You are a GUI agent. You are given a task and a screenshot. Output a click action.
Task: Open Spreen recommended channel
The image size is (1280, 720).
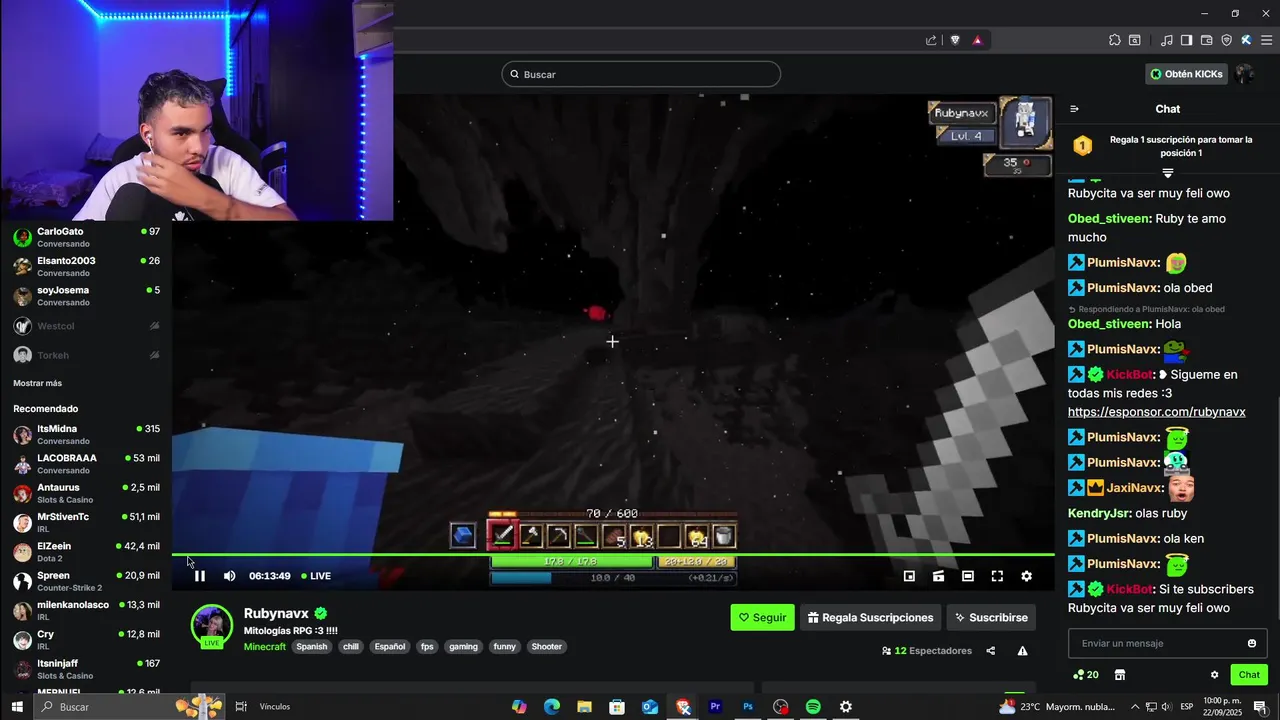[x=86, y=581]
